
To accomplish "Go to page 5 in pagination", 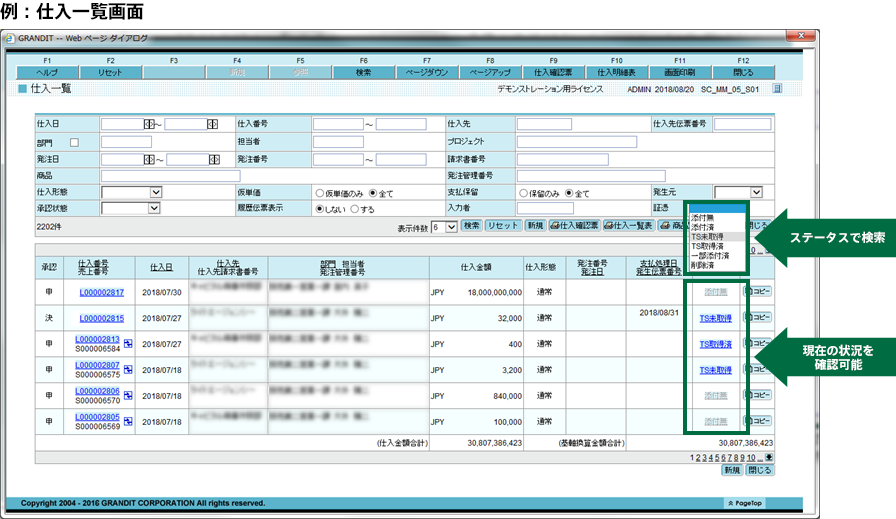I will click(x=715, y=458).
